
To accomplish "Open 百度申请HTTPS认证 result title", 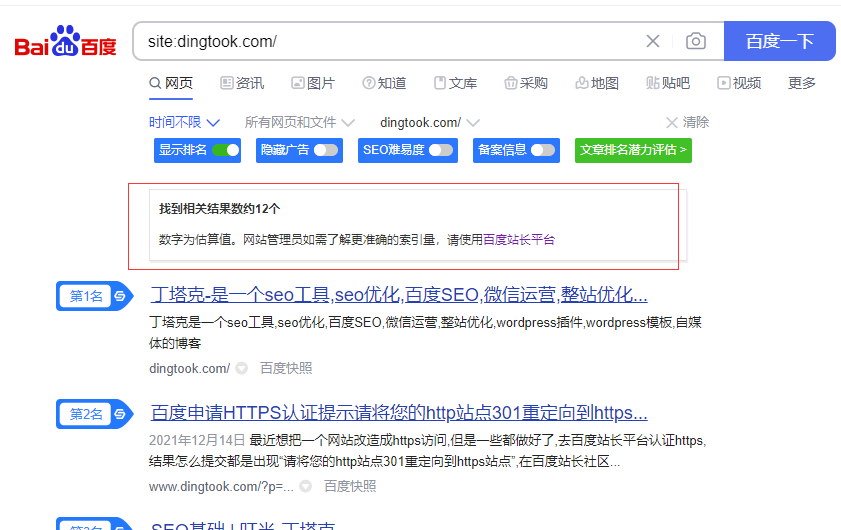I will click(399, 413).
